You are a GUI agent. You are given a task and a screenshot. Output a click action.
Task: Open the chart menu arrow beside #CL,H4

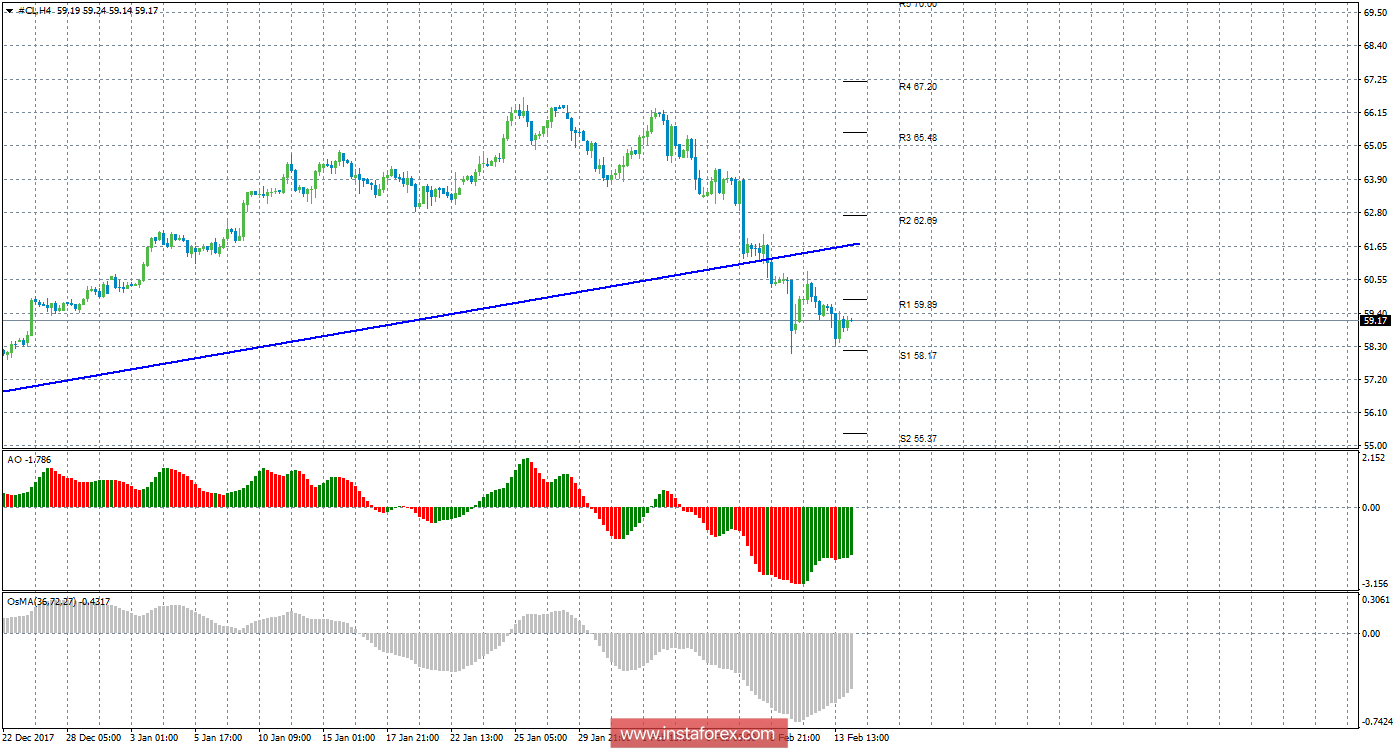tap(9, 9)
